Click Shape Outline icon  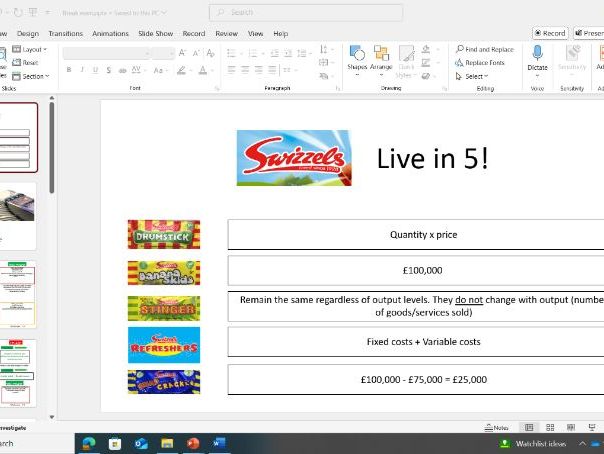tap(426, 62)
